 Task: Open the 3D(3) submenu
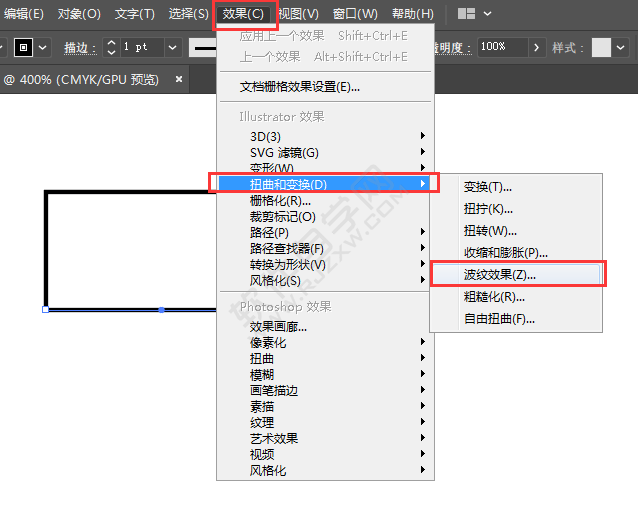[326, 136]
